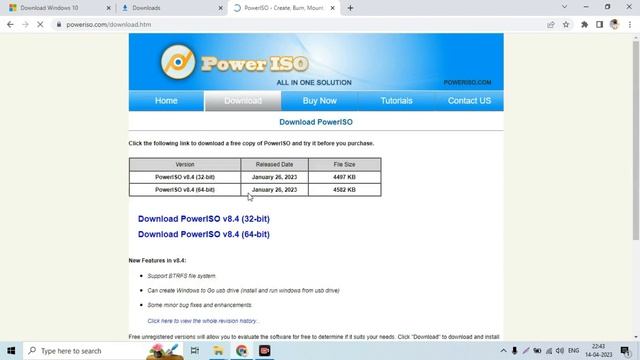Bookmark this page with the star

tap(566, 24)
